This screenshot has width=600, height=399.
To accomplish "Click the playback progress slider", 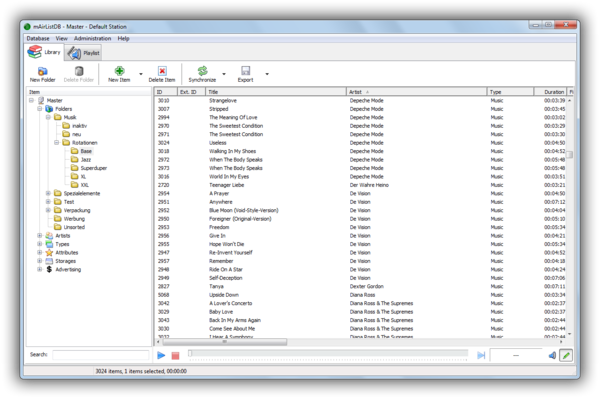I will pos(328,353).
